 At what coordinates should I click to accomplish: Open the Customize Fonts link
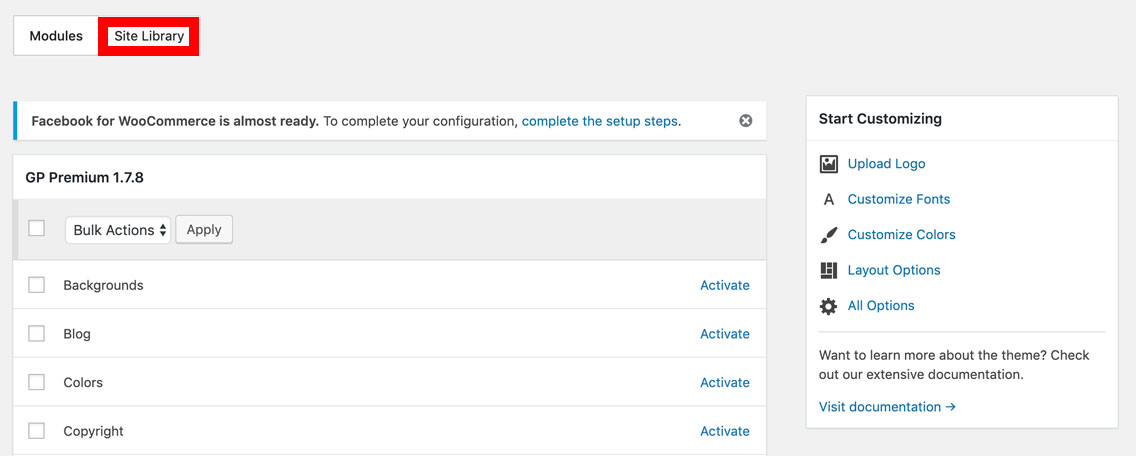[x=898, y=199]
